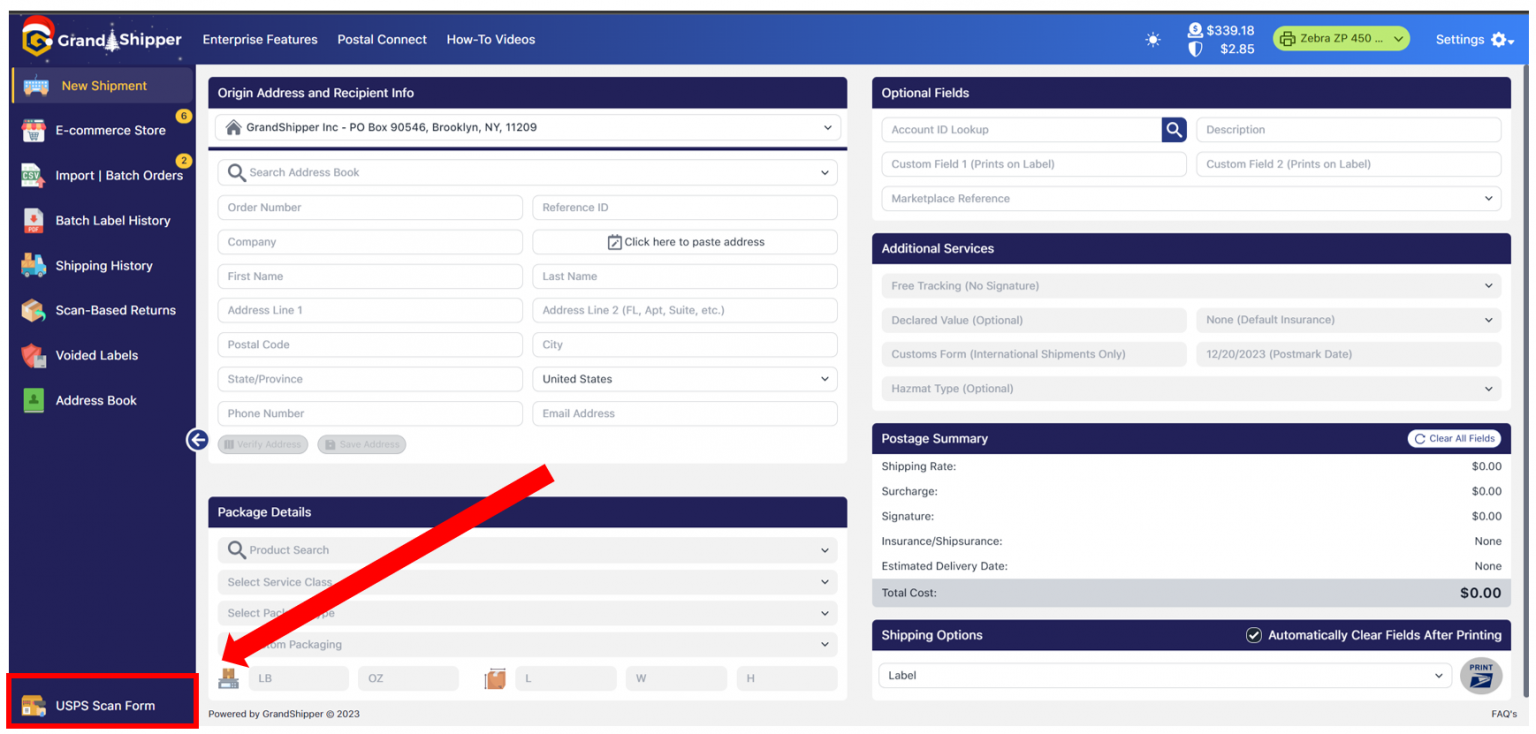The height and width of the screenshot is (734, 1536).
Task: Toggle Automatically Clear Fields After Printing checkbox
Action: pos(1253,636)
